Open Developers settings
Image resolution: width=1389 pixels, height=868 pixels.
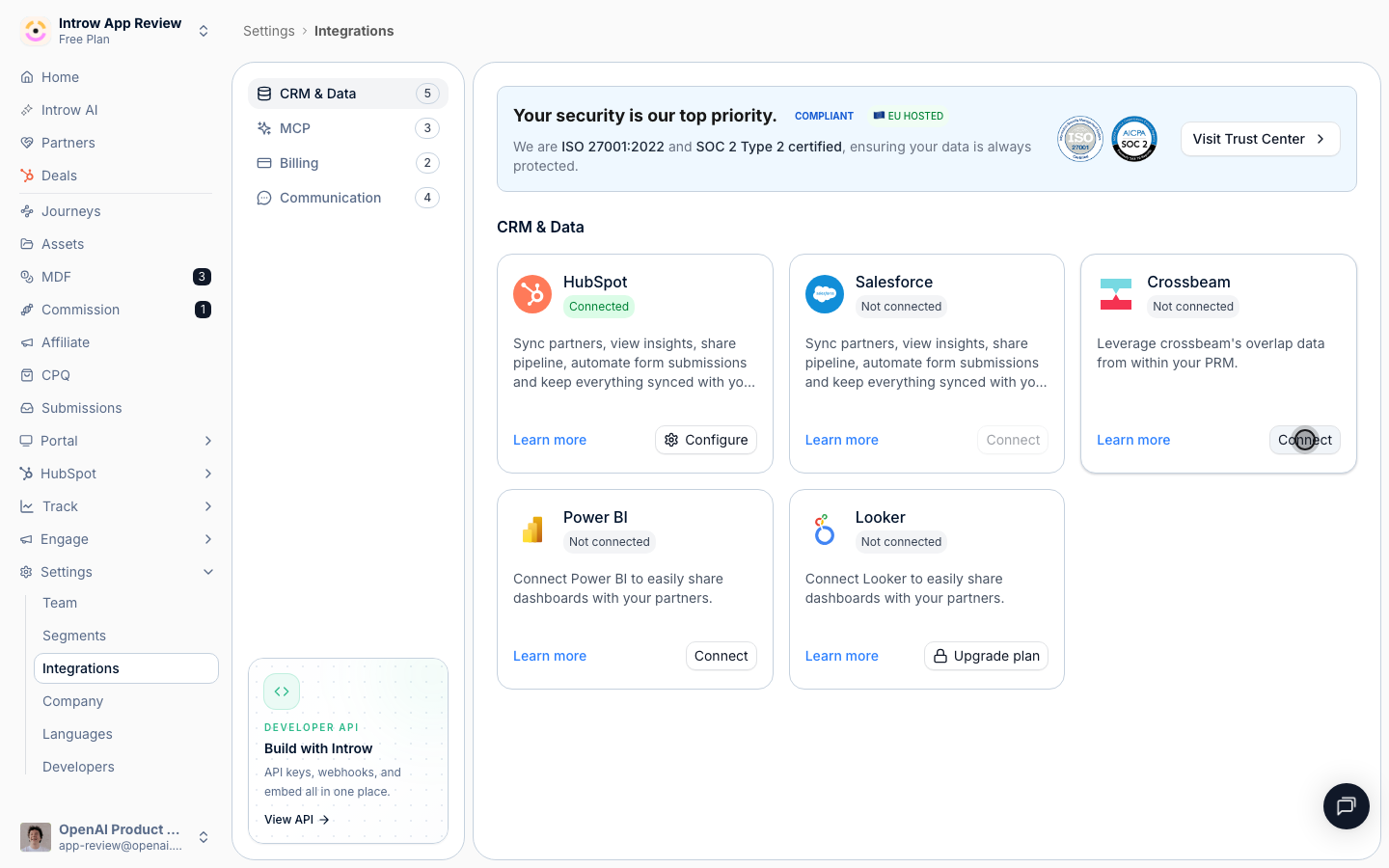pos(126,767)
